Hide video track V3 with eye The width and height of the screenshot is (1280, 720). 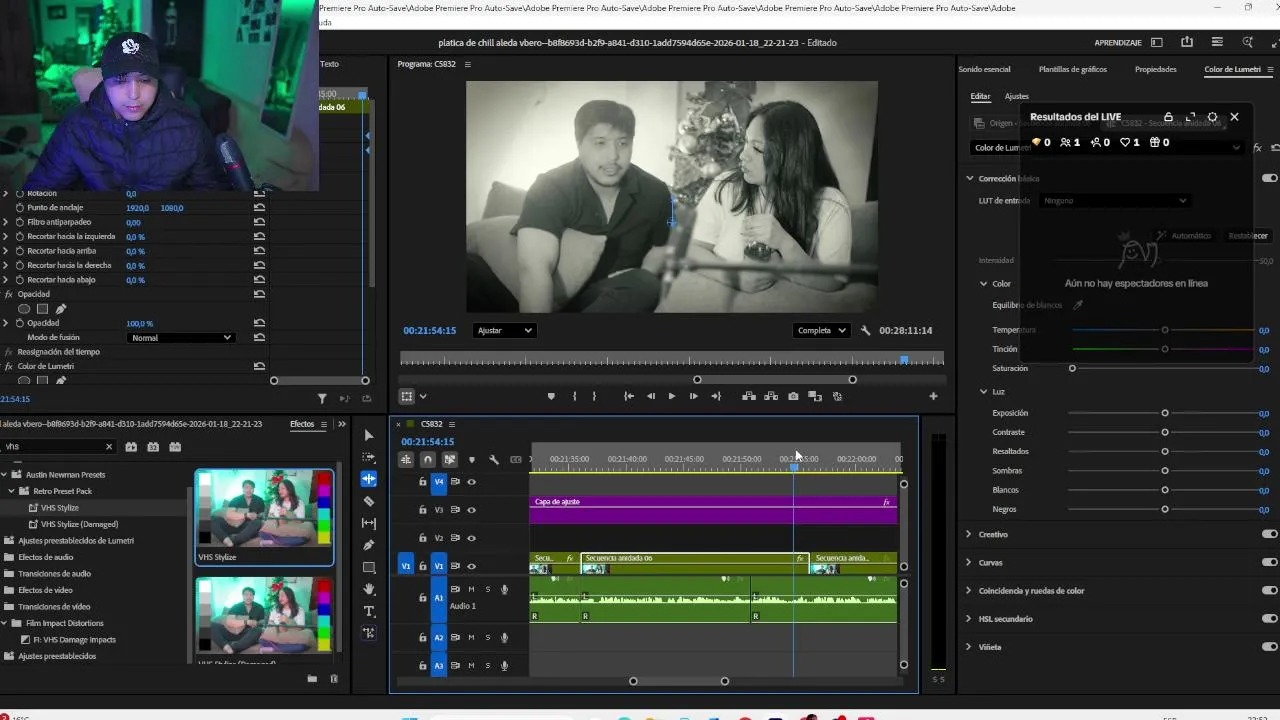[x=472, y=510]
